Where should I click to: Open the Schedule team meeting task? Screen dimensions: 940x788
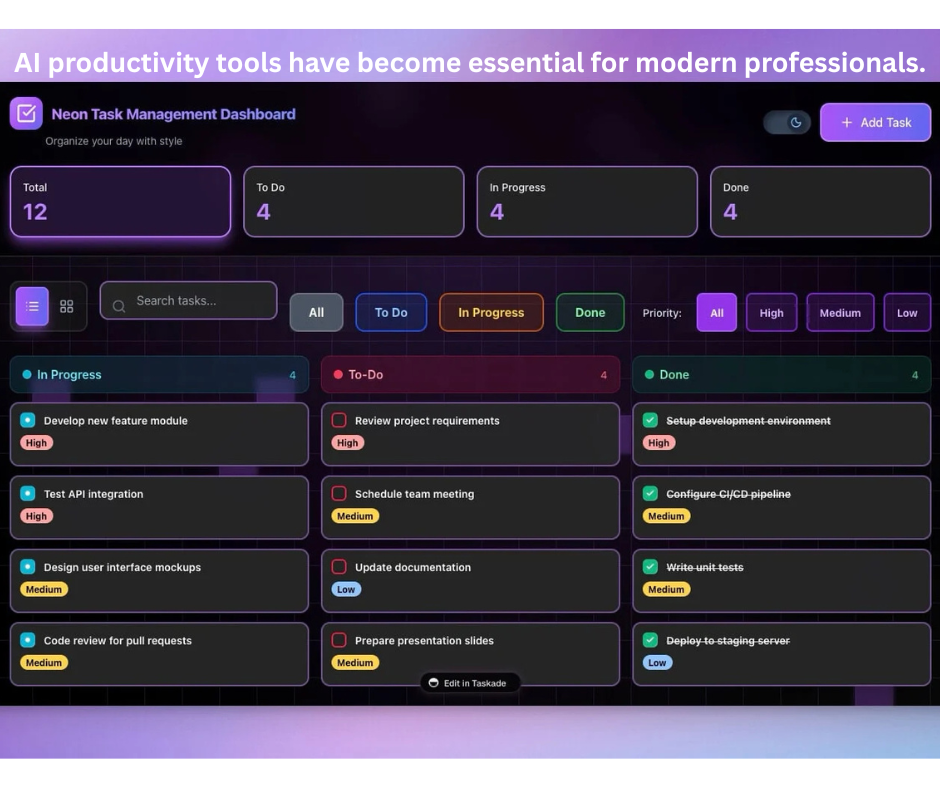pyautogui.click(x=471, y=507)
